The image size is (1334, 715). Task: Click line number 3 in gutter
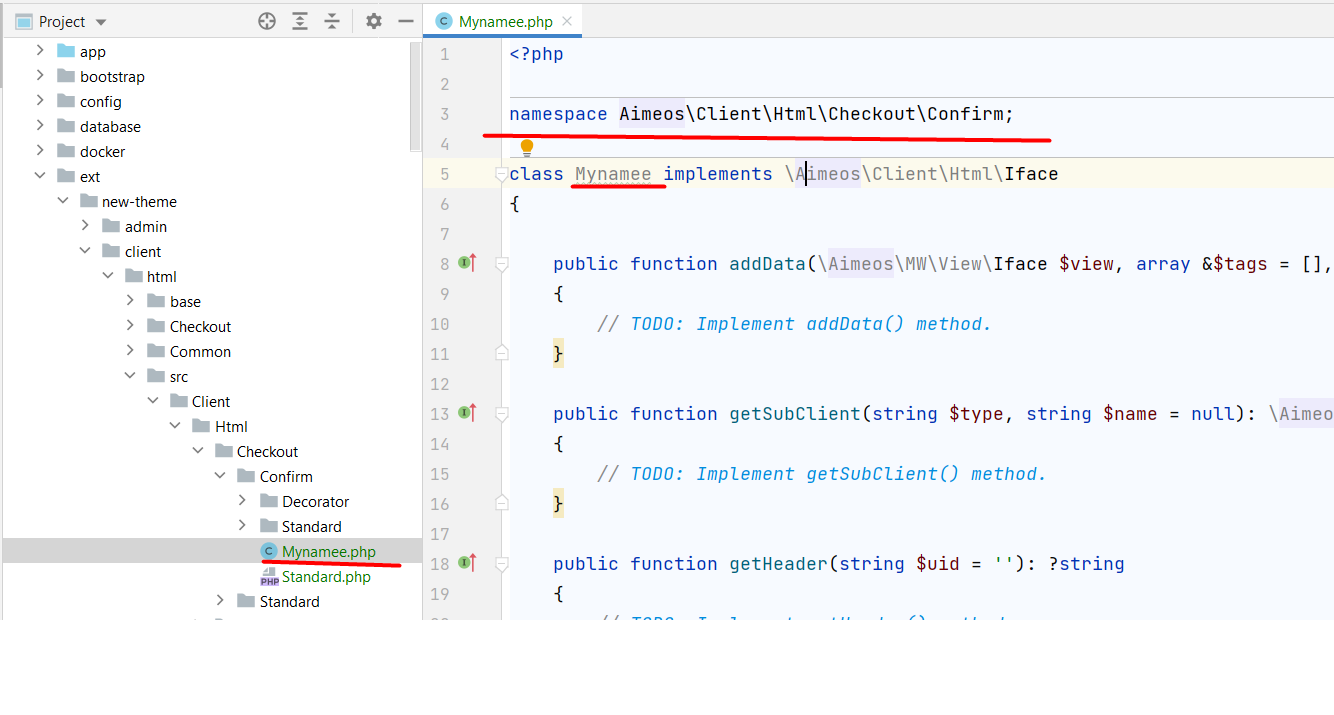444,114
